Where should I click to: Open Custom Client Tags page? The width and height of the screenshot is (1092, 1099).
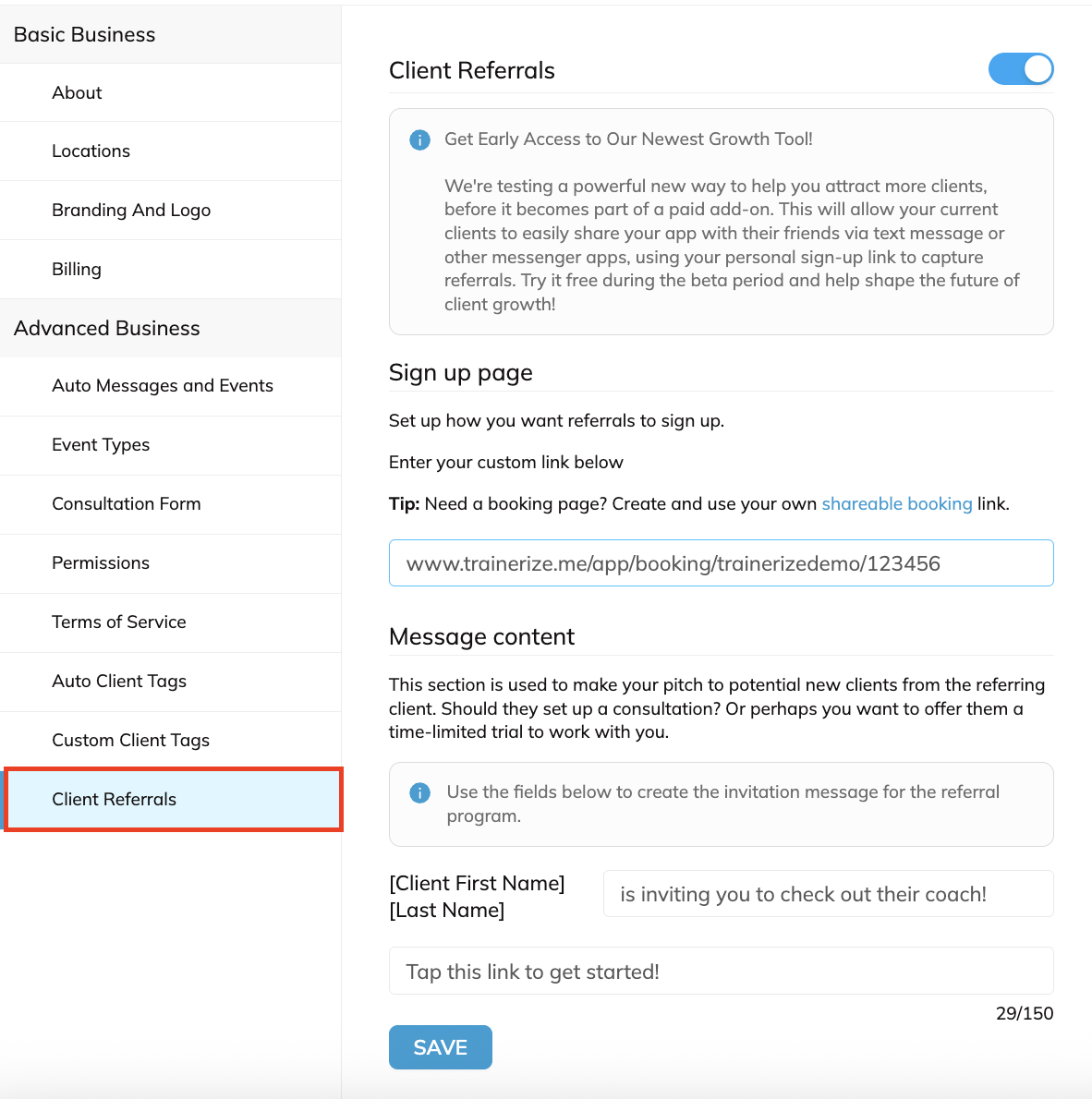130,741
